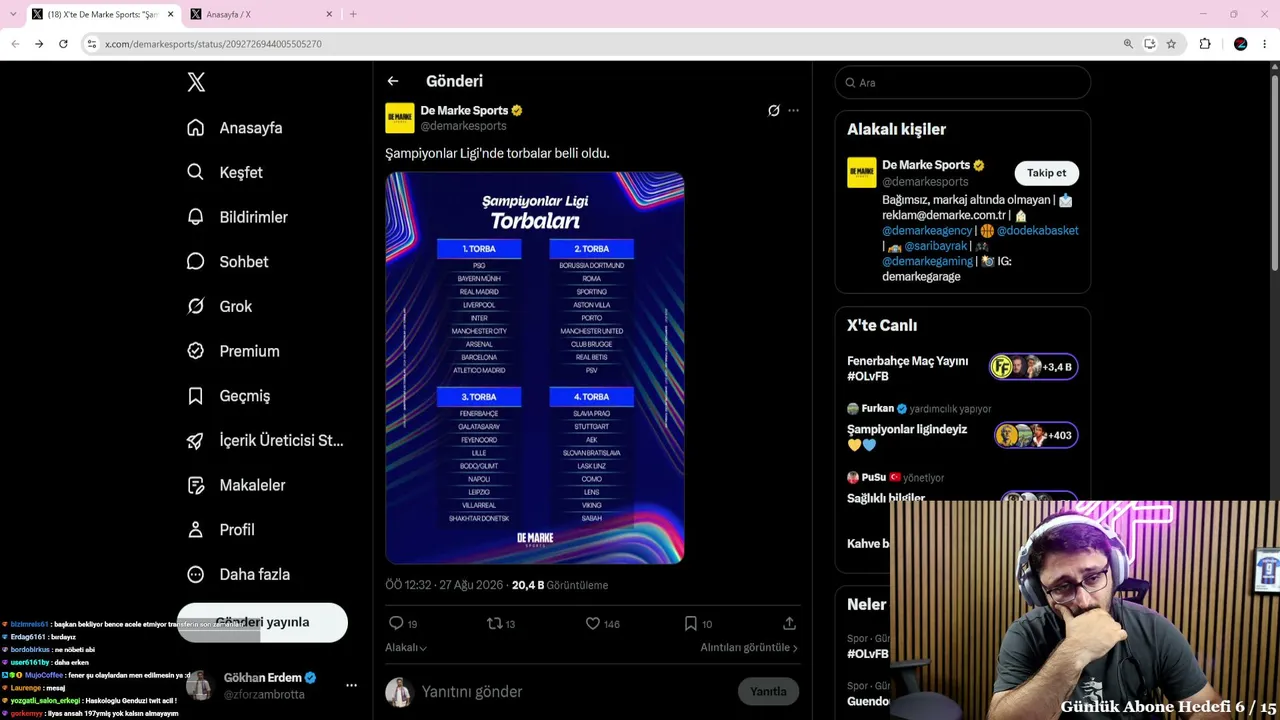
Task: Click the Grok icon on the post
Action: 773,110
